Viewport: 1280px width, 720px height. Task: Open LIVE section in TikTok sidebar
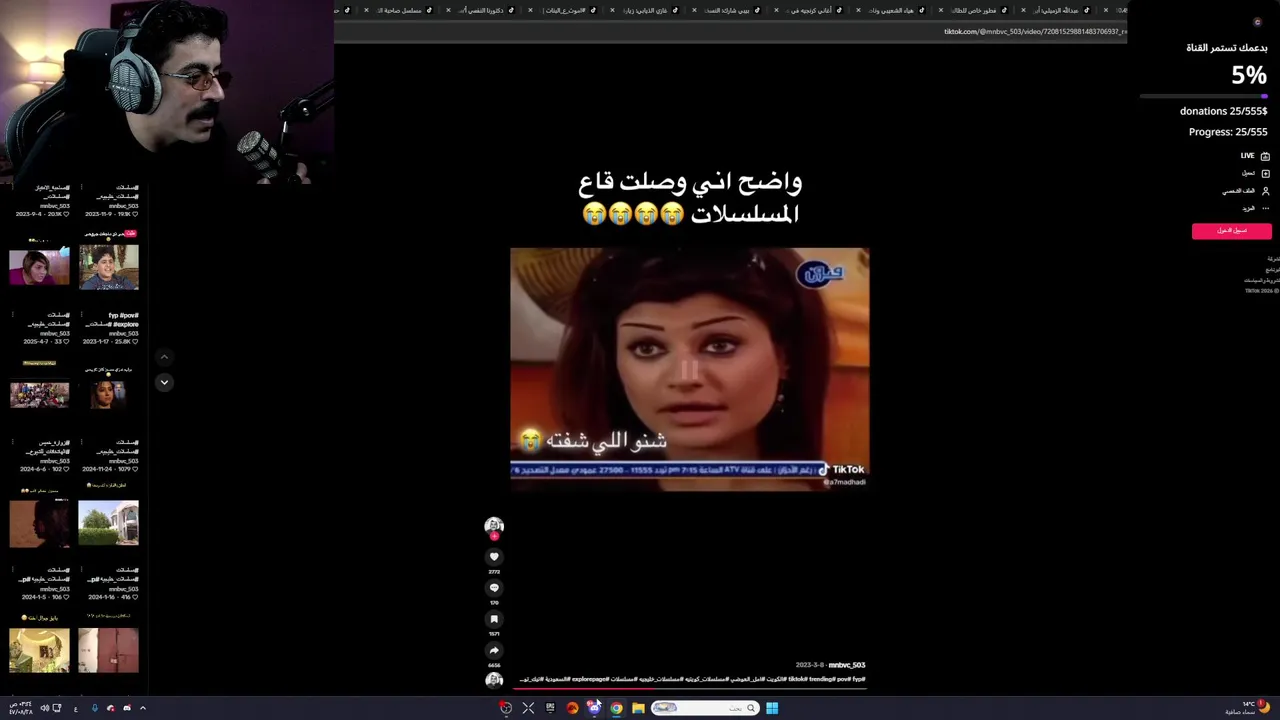pyautogui.click(x=1255, y=156)
